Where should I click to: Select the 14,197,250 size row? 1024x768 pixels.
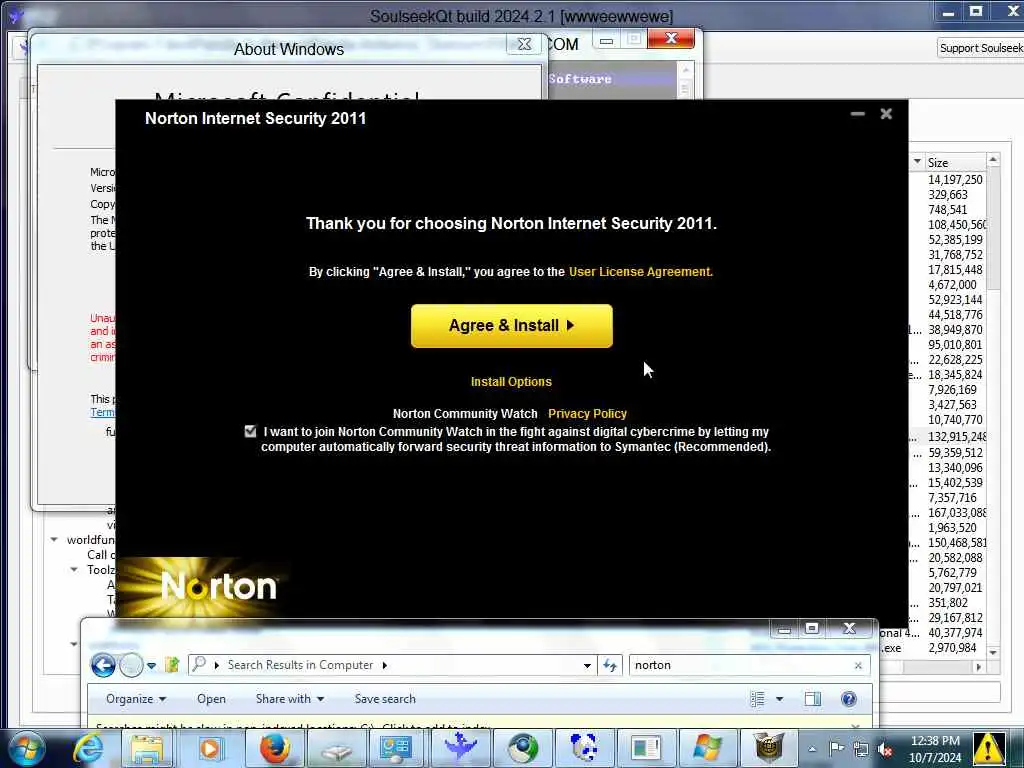(955, 179)
